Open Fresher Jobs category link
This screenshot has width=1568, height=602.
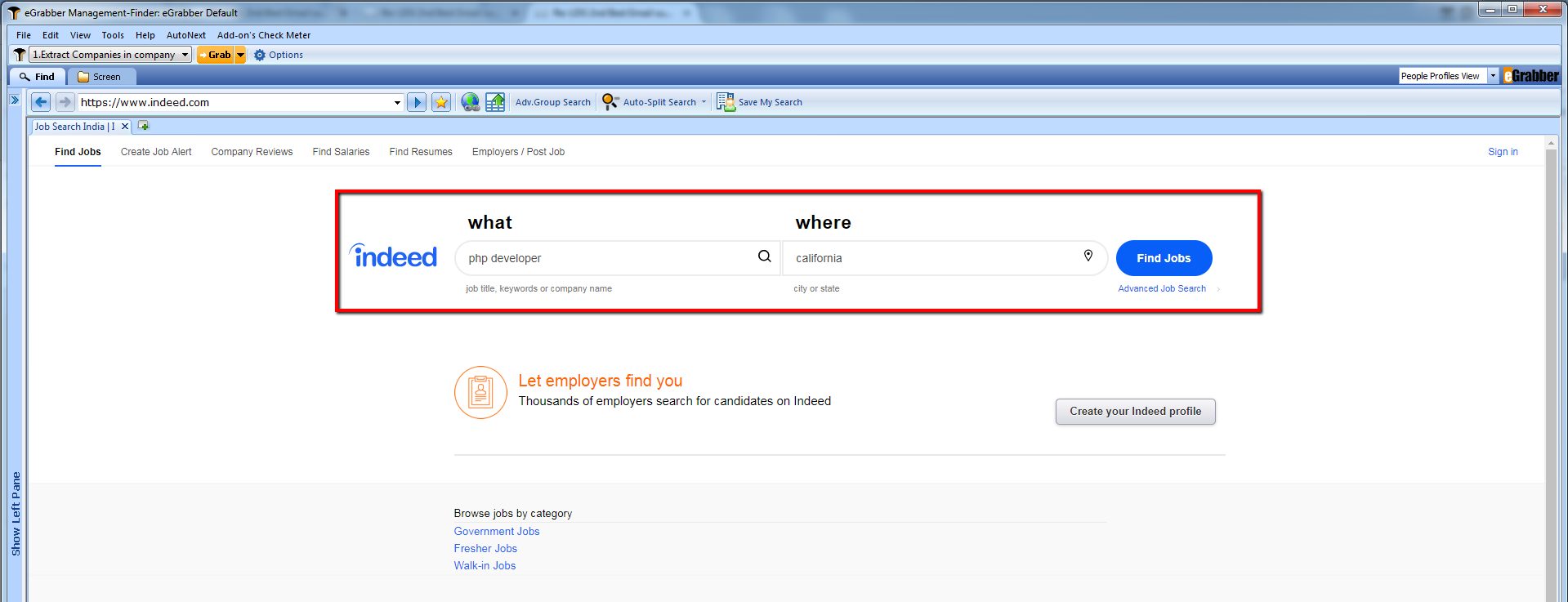[485, 548]
